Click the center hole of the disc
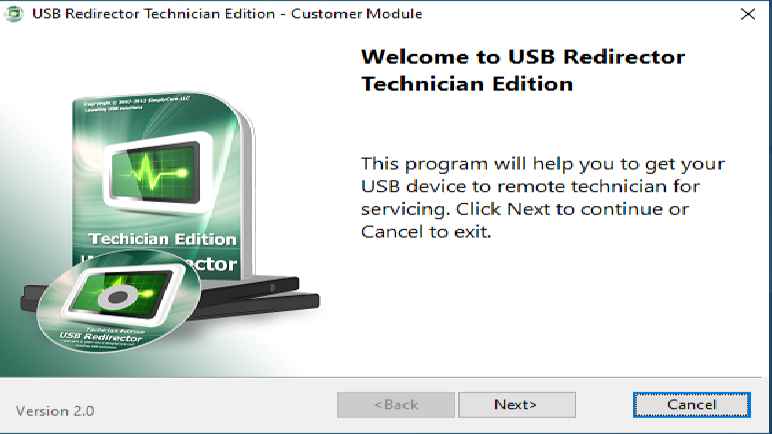772x434 pixels. [119, 297]
